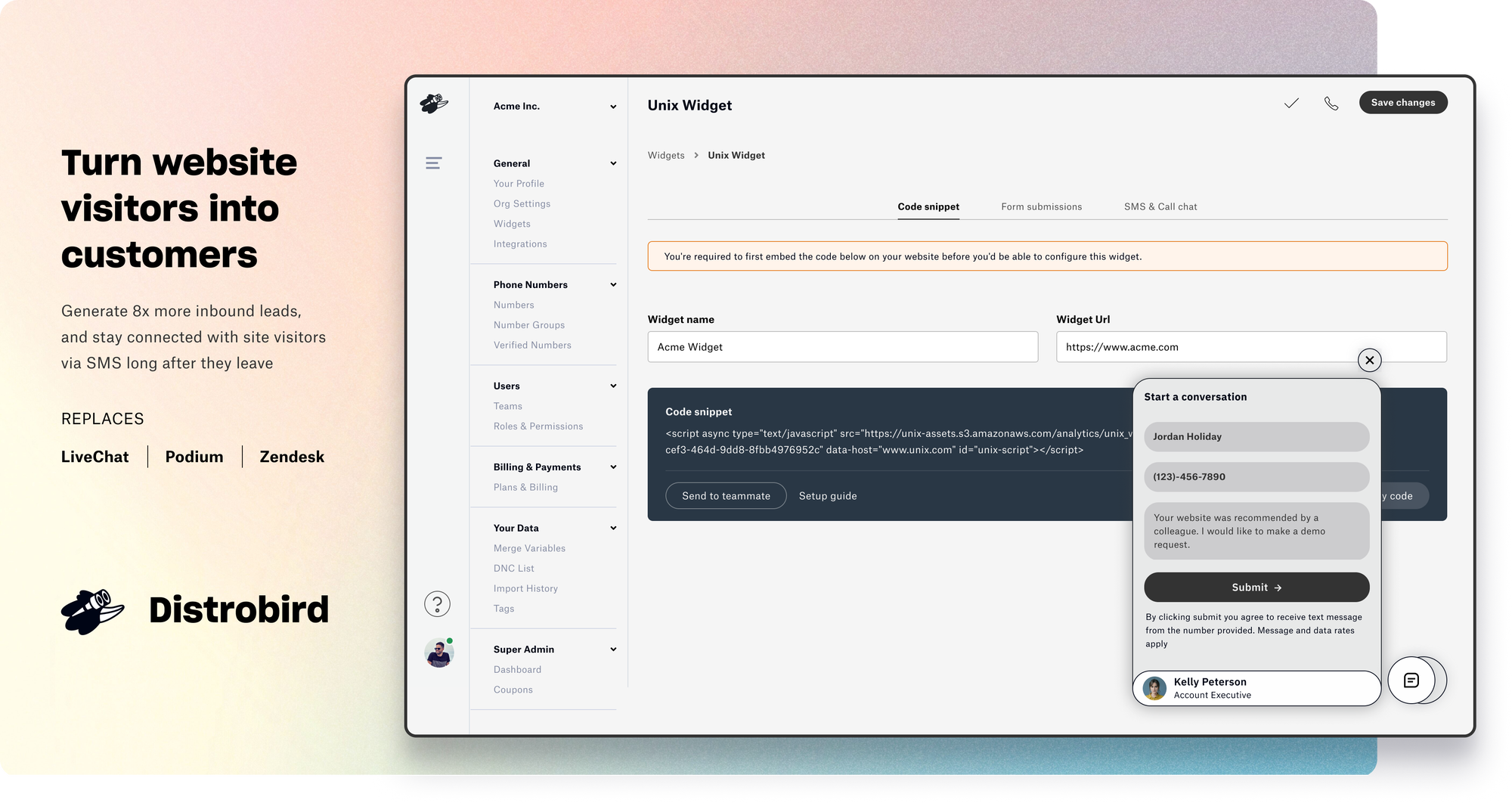Click the Jordan Holiday name field

1256,437
